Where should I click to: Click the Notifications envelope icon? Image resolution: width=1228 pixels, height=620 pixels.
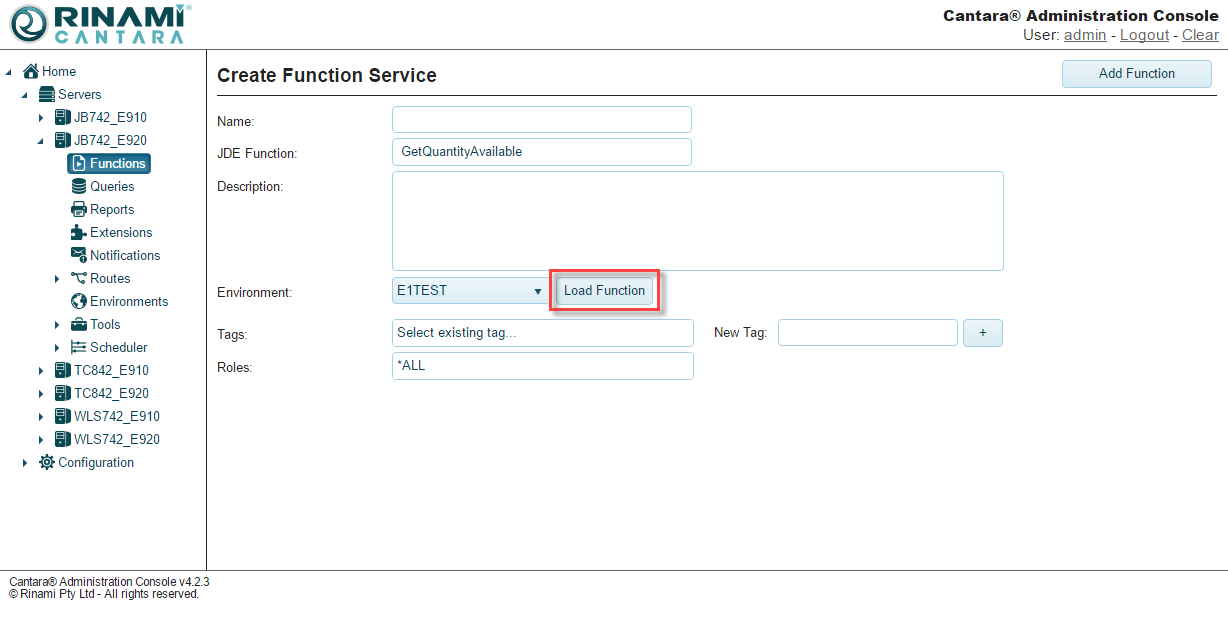tap(79, 255)
